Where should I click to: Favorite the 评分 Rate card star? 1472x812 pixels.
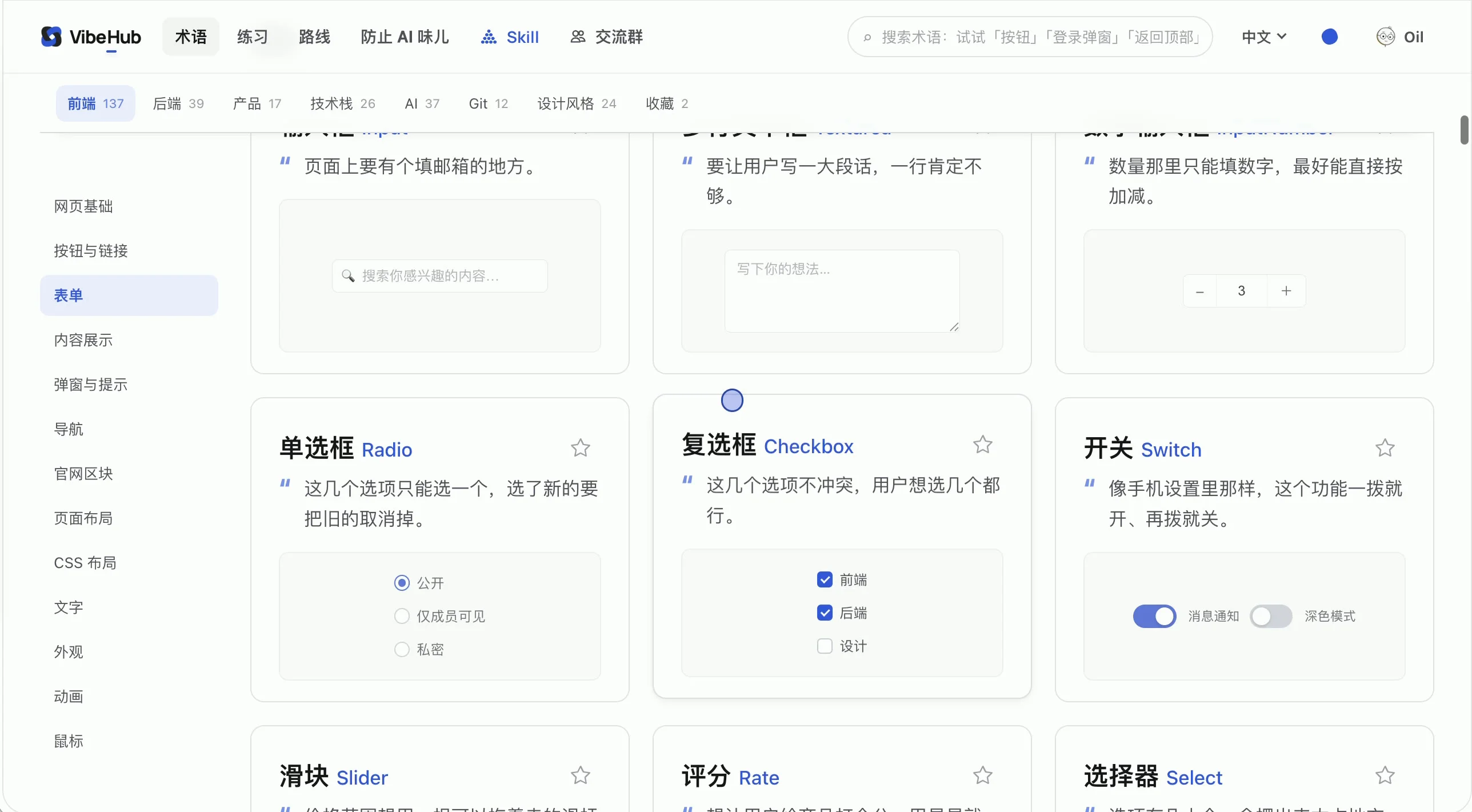(x=983, y=776)
